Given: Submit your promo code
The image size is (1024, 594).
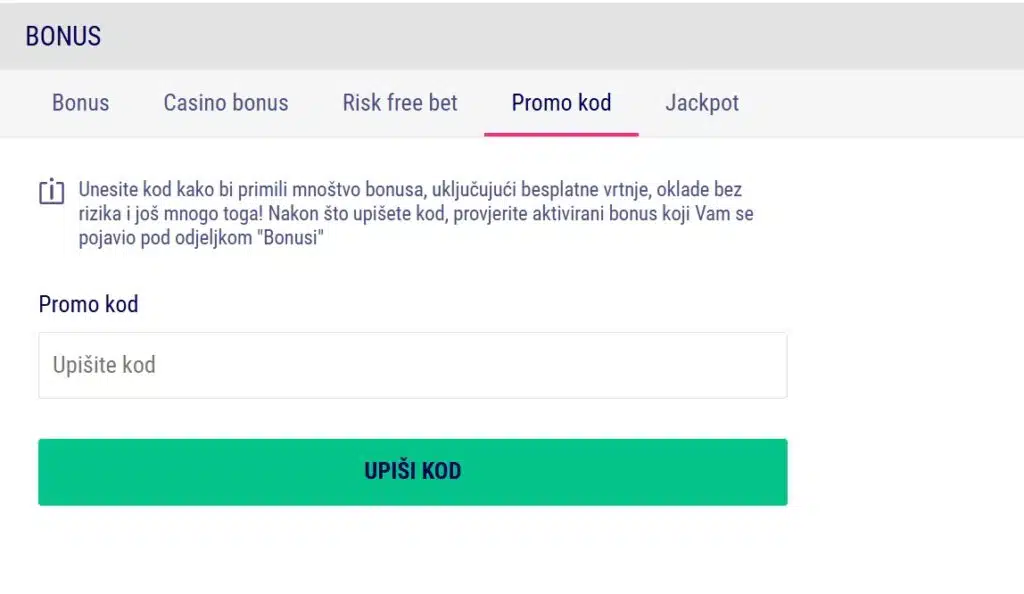Looking at the screenshot, I should coord(412,471).
